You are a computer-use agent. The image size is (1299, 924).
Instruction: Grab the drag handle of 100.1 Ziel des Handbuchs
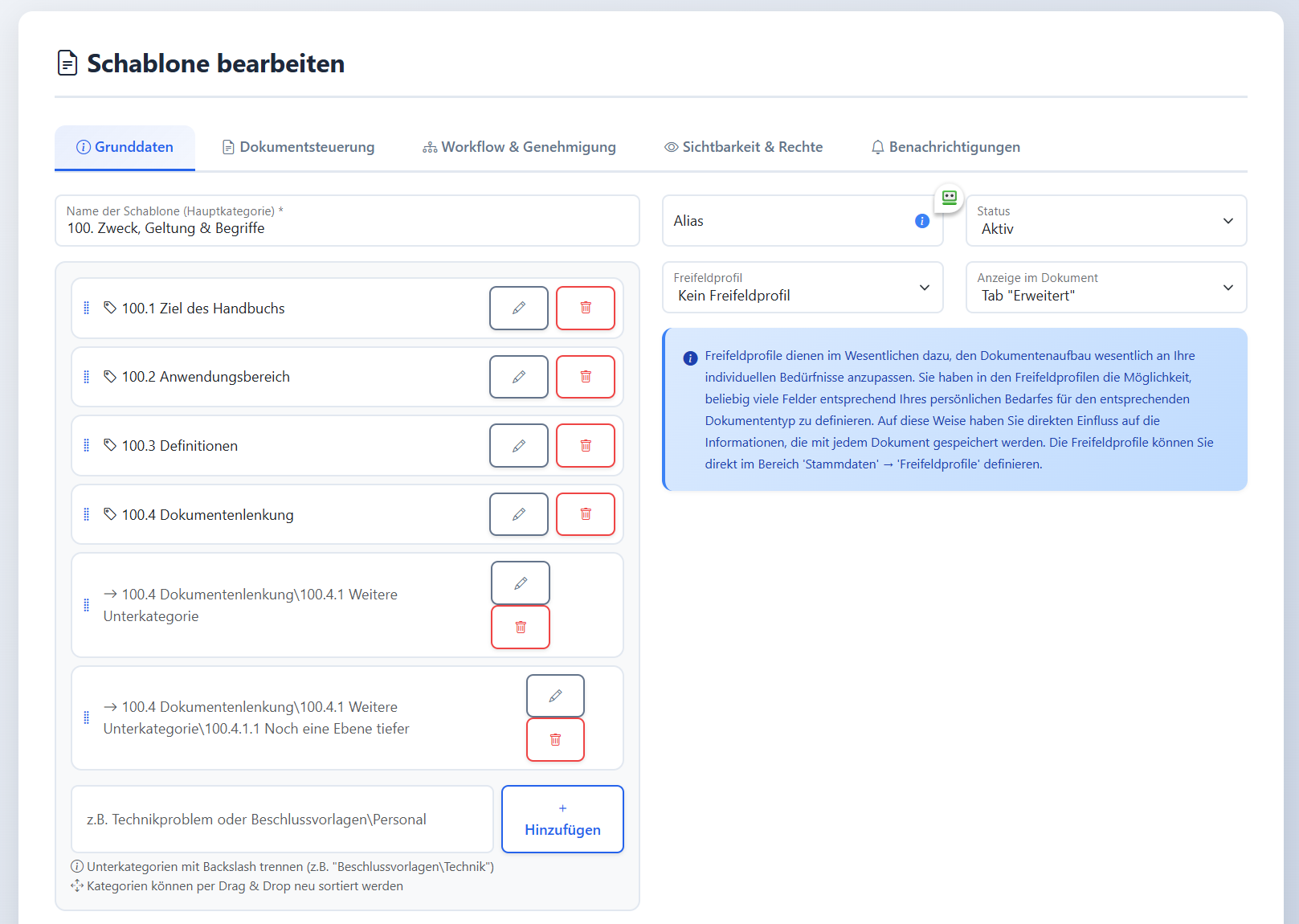pos(87,308)
